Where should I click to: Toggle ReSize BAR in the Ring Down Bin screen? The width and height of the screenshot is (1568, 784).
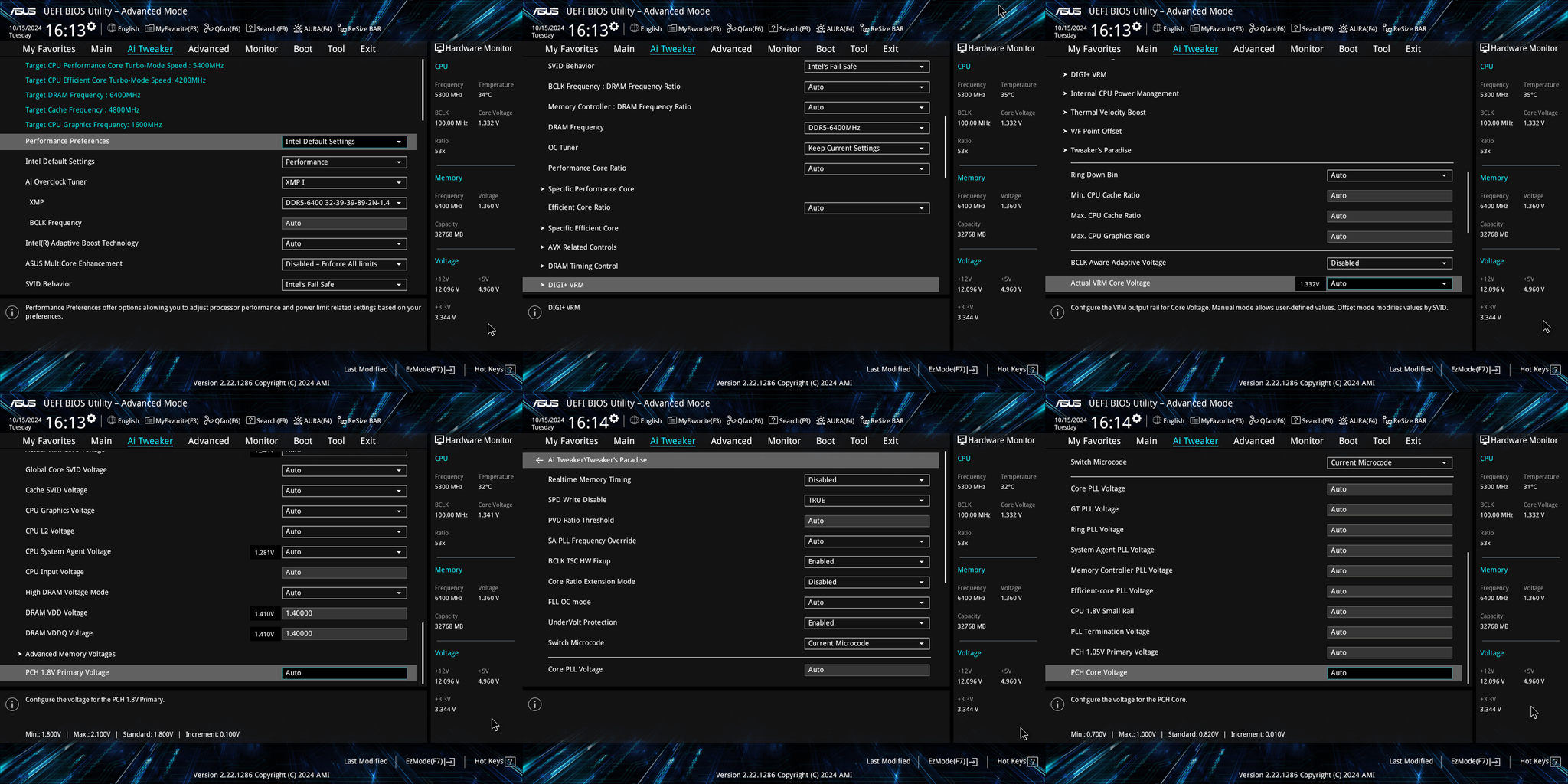[x=1404, y=29]
